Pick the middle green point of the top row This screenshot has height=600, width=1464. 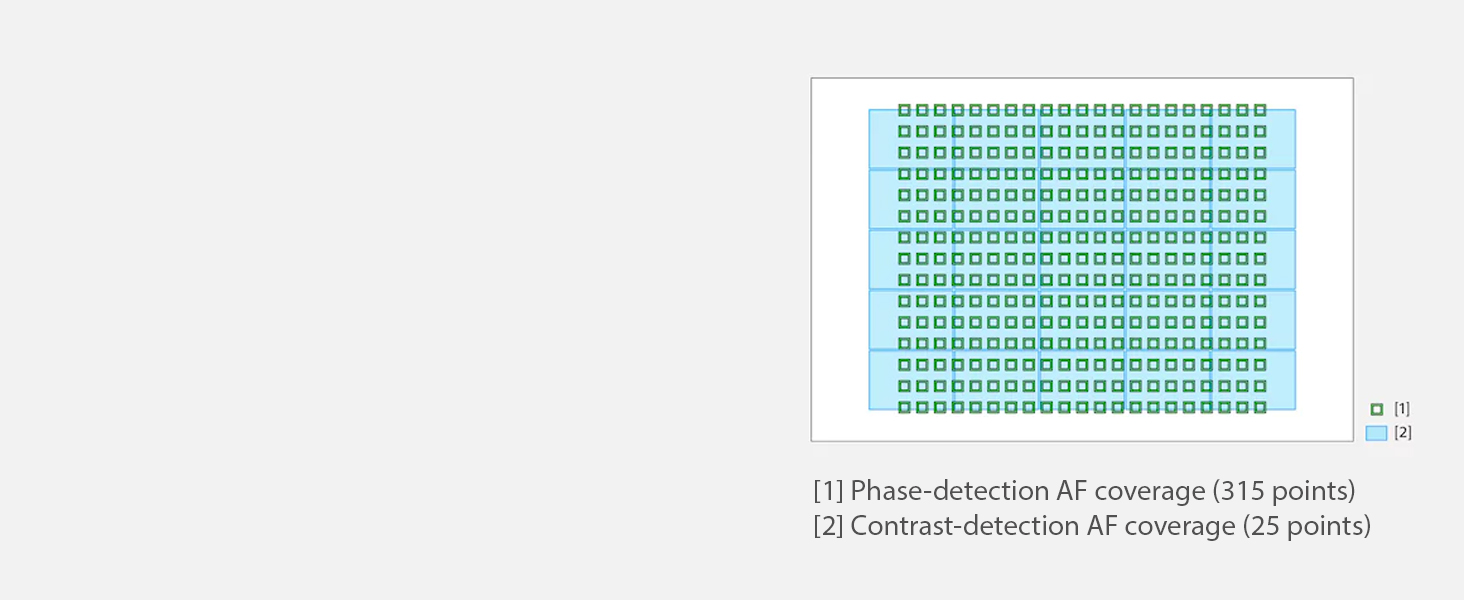(x=1082, y=110)
